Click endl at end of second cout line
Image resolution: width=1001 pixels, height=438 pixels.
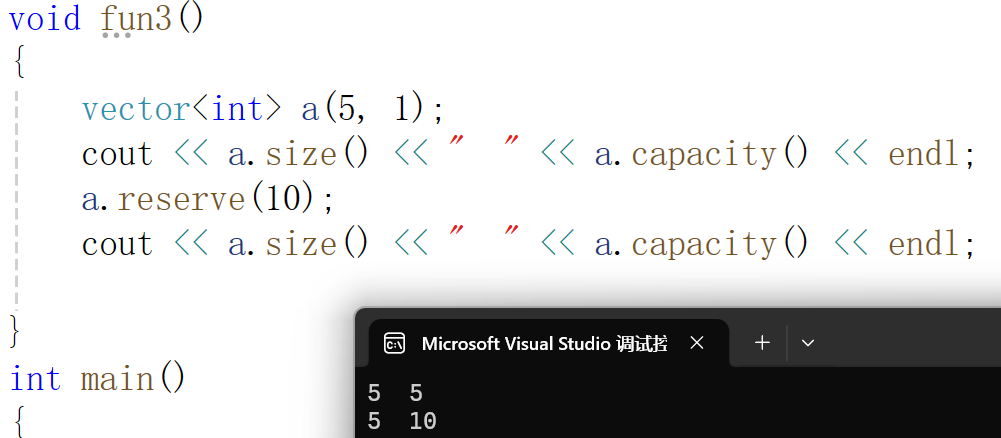pos(925,244)
